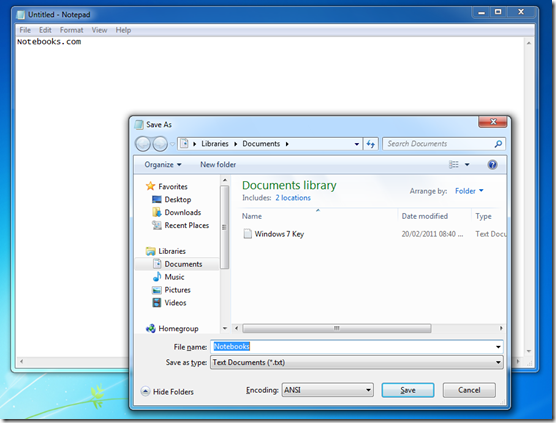Image resolution: width=556 pixels, height=423 pixels.
Task: Click the refresh icon next to address bar
Action: (x=371, y=144)
